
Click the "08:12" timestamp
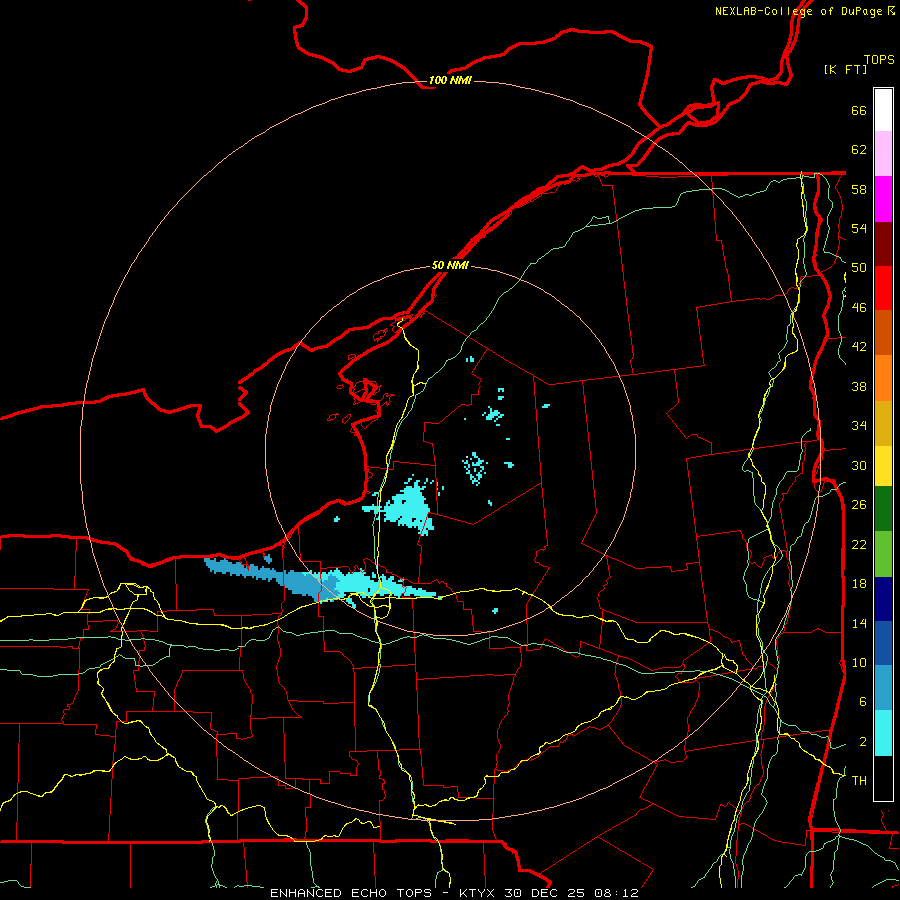(x=617, y=893)
